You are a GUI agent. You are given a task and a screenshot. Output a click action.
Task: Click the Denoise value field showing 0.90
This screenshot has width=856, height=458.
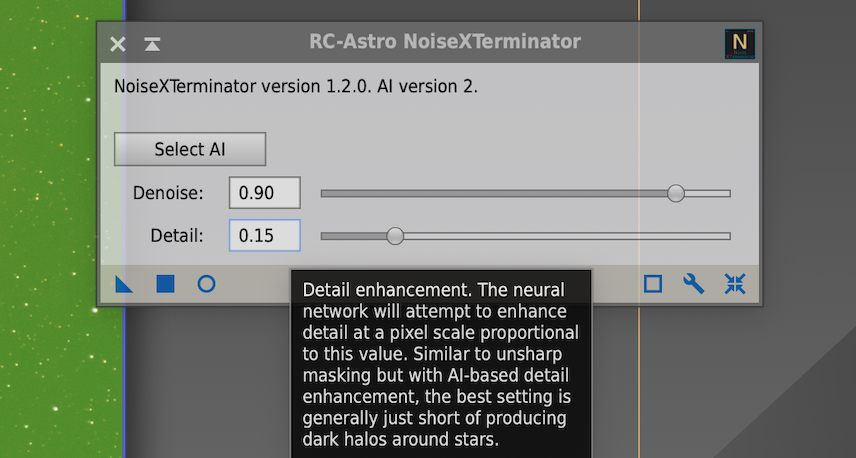(x=265, y=192)
